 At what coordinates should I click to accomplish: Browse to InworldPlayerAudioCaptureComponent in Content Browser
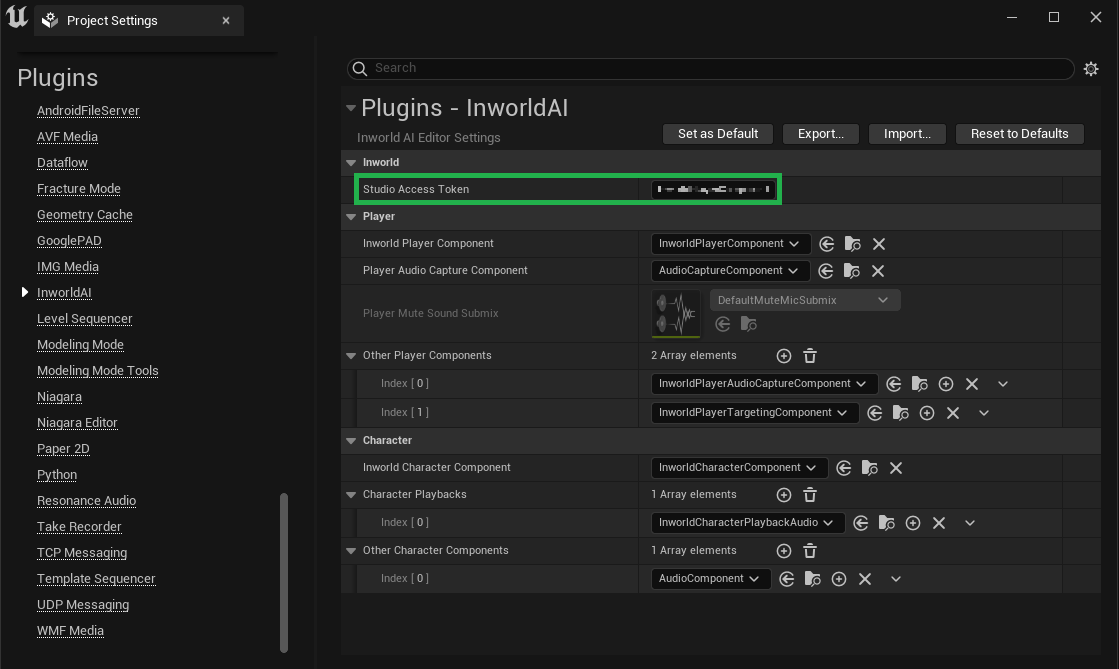pyautogui.click(x=919, y=384)
